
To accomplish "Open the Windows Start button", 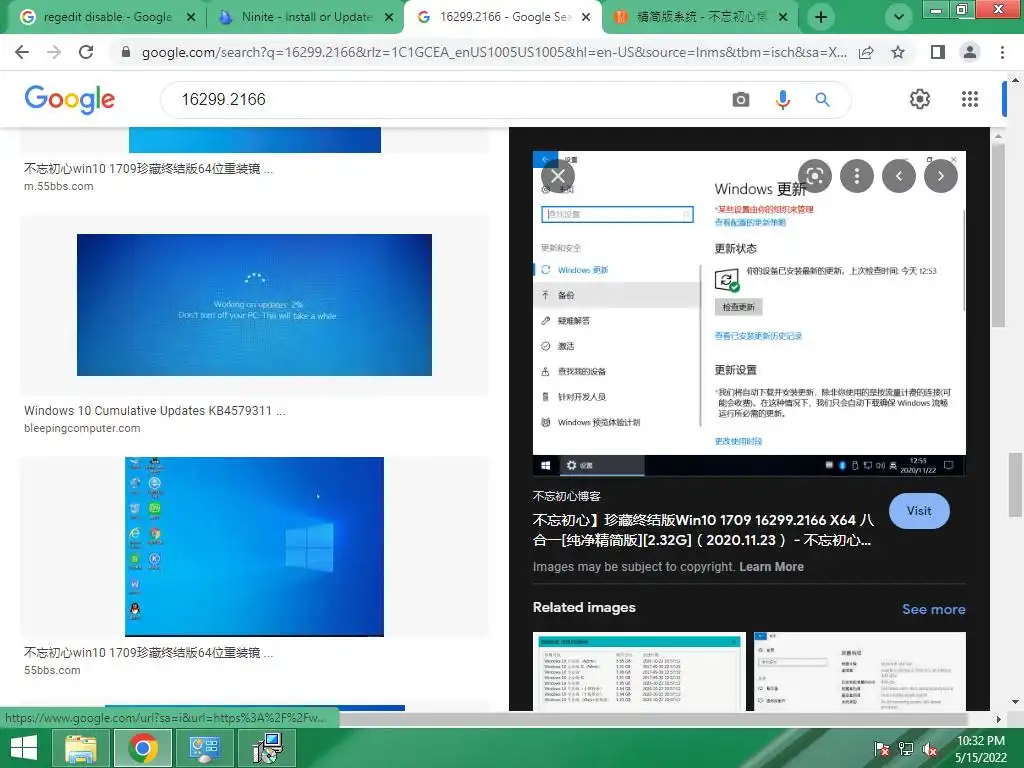I will (x=24, y=748).
